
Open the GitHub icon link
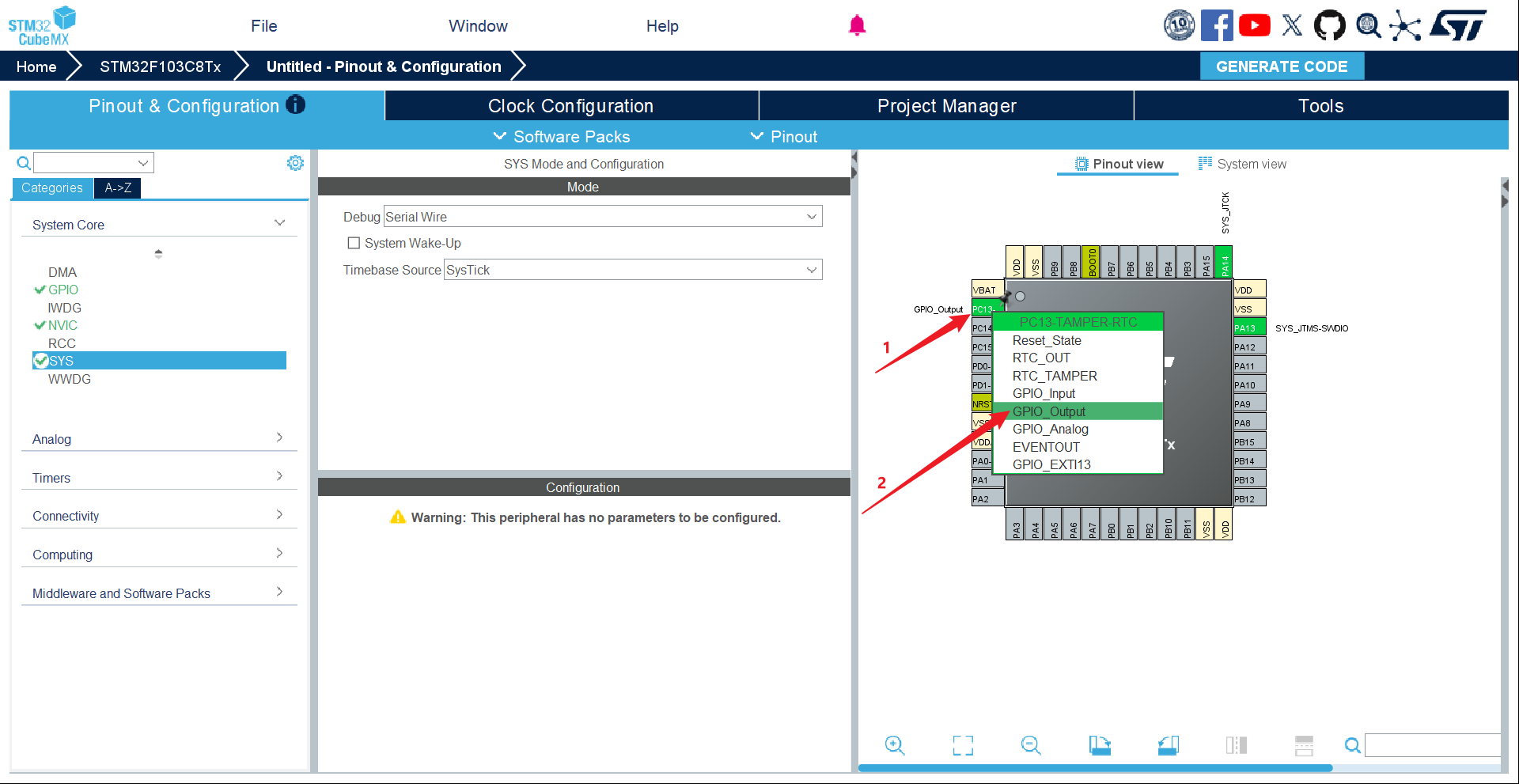pyautogui.click(x=1329, y=25)
